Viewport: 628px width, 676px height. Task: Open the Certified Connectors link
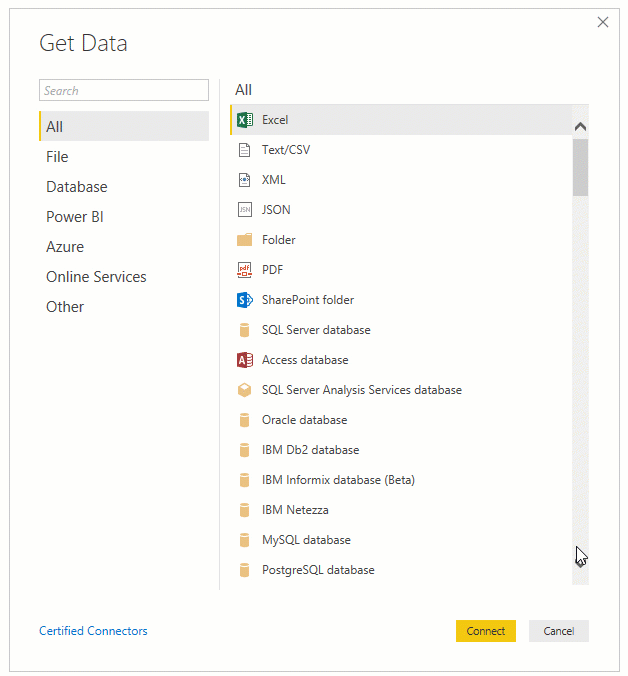pos(93,631)
